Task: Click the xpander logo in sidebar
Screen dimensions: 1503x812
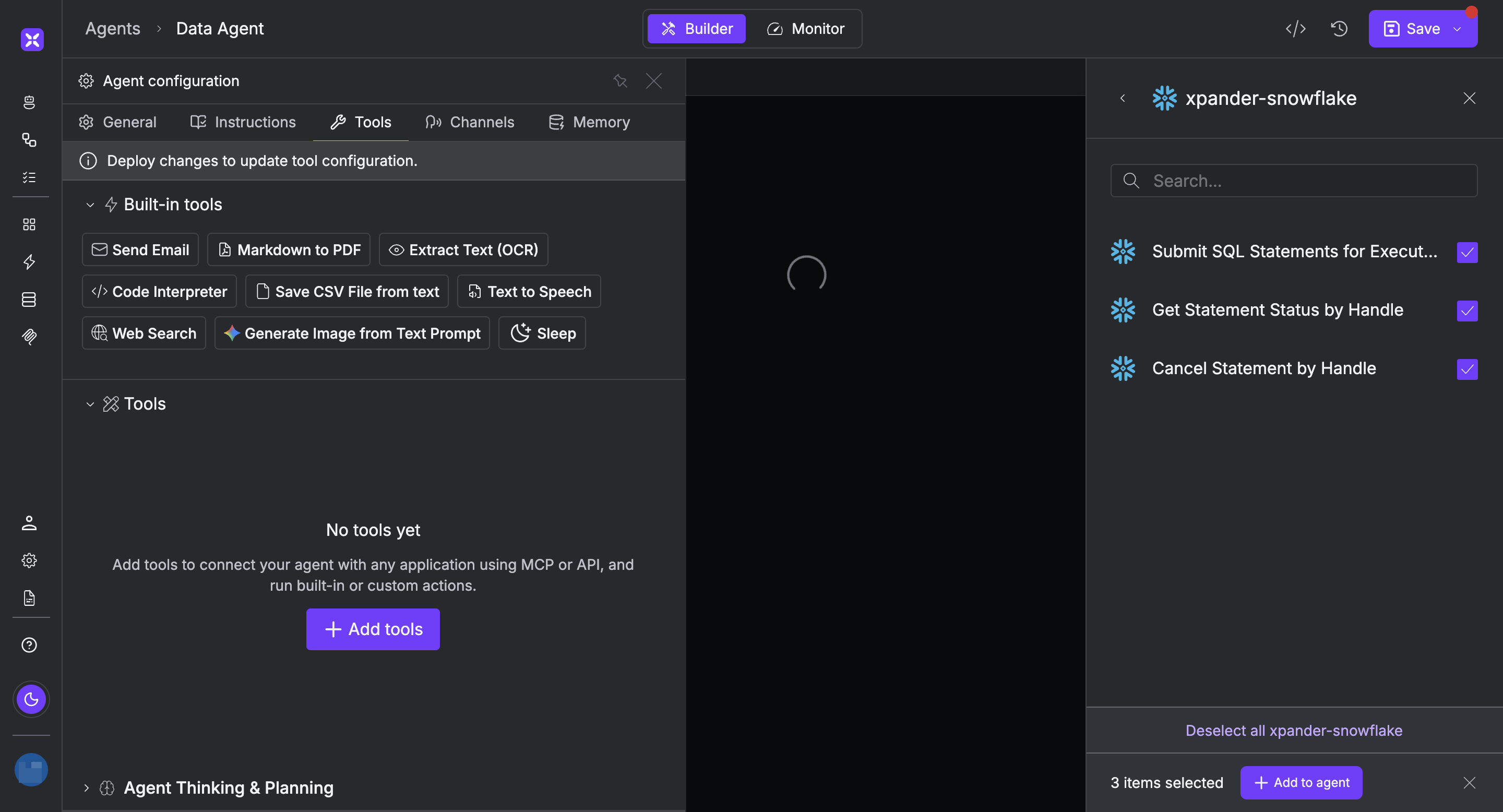Action: [x=32, y=40]
